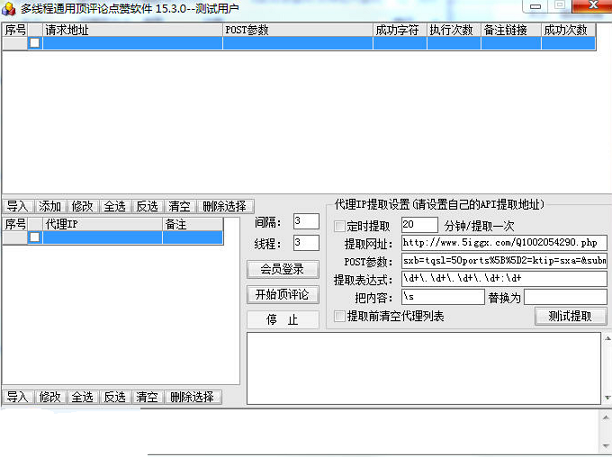The width and height of the screenshot is (612, 457).
Task: Tick the checkbox in the proxy IP list row
Action: pyautogui.click(x=35, y=237)
